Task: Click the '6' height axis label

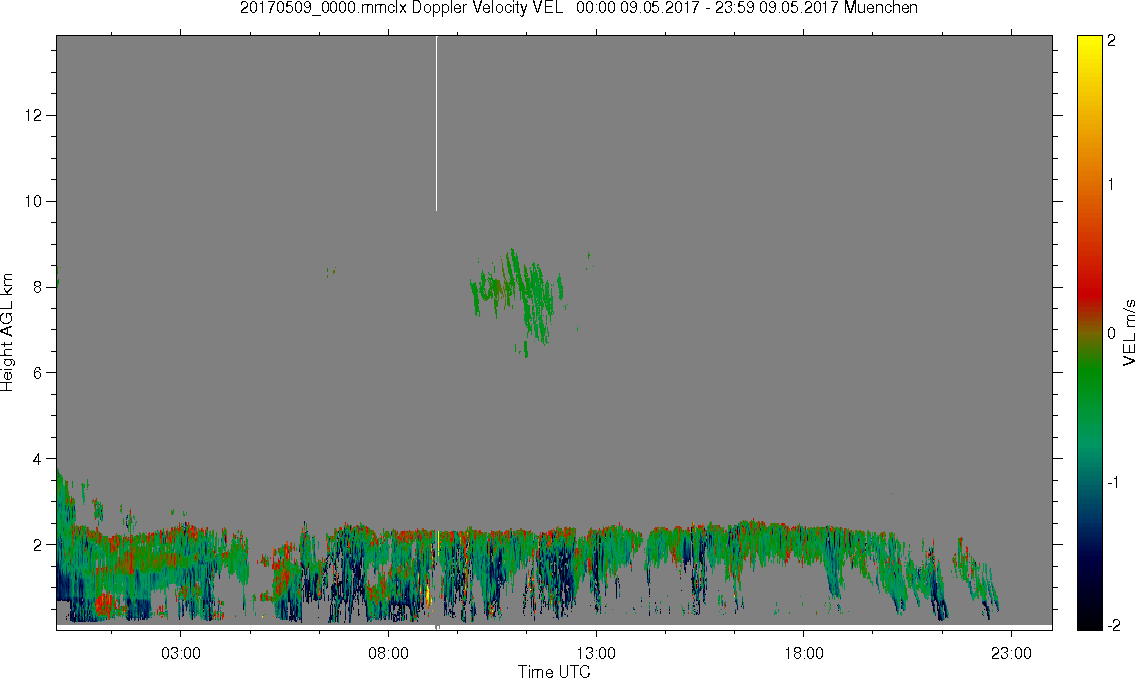Action: pos(38,373)
